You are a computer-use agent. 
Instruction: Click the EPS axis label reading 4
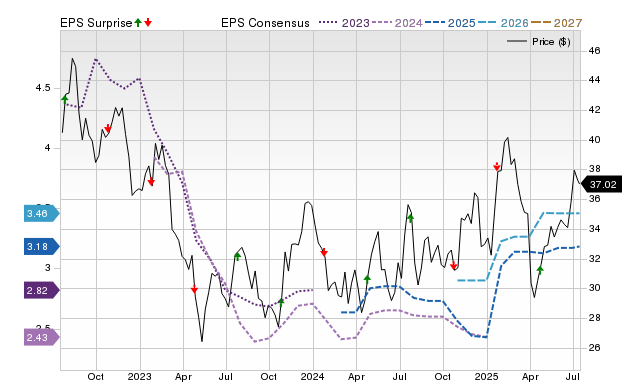(x=47, y=148)
